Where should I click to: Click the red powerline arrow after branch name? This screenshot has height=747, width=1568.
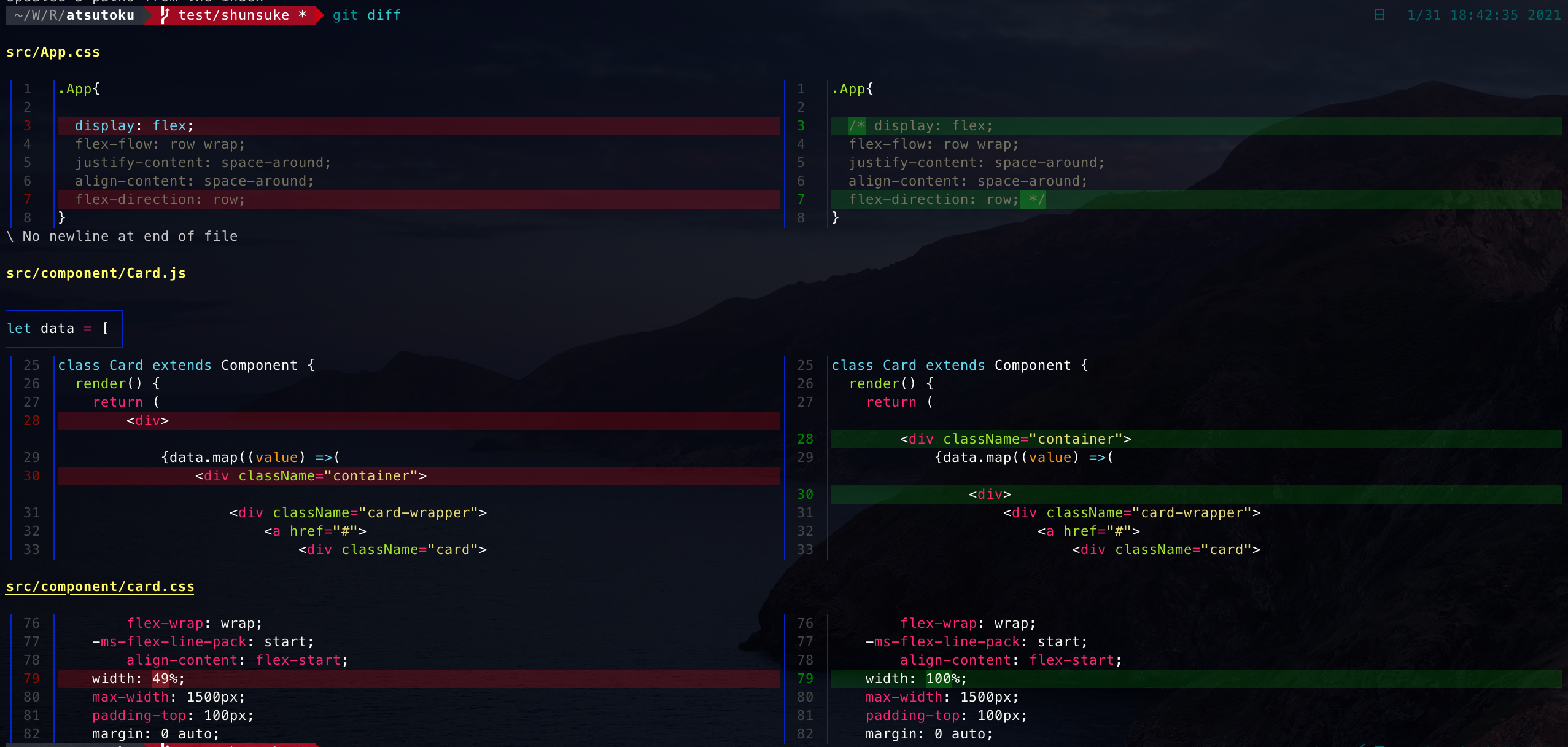319,15
